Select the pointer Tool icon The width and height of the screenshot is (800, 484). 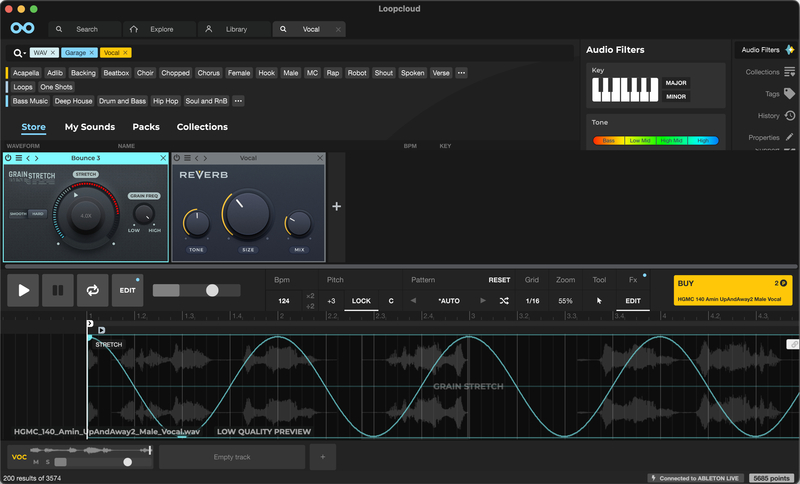(x=599, y=301)
